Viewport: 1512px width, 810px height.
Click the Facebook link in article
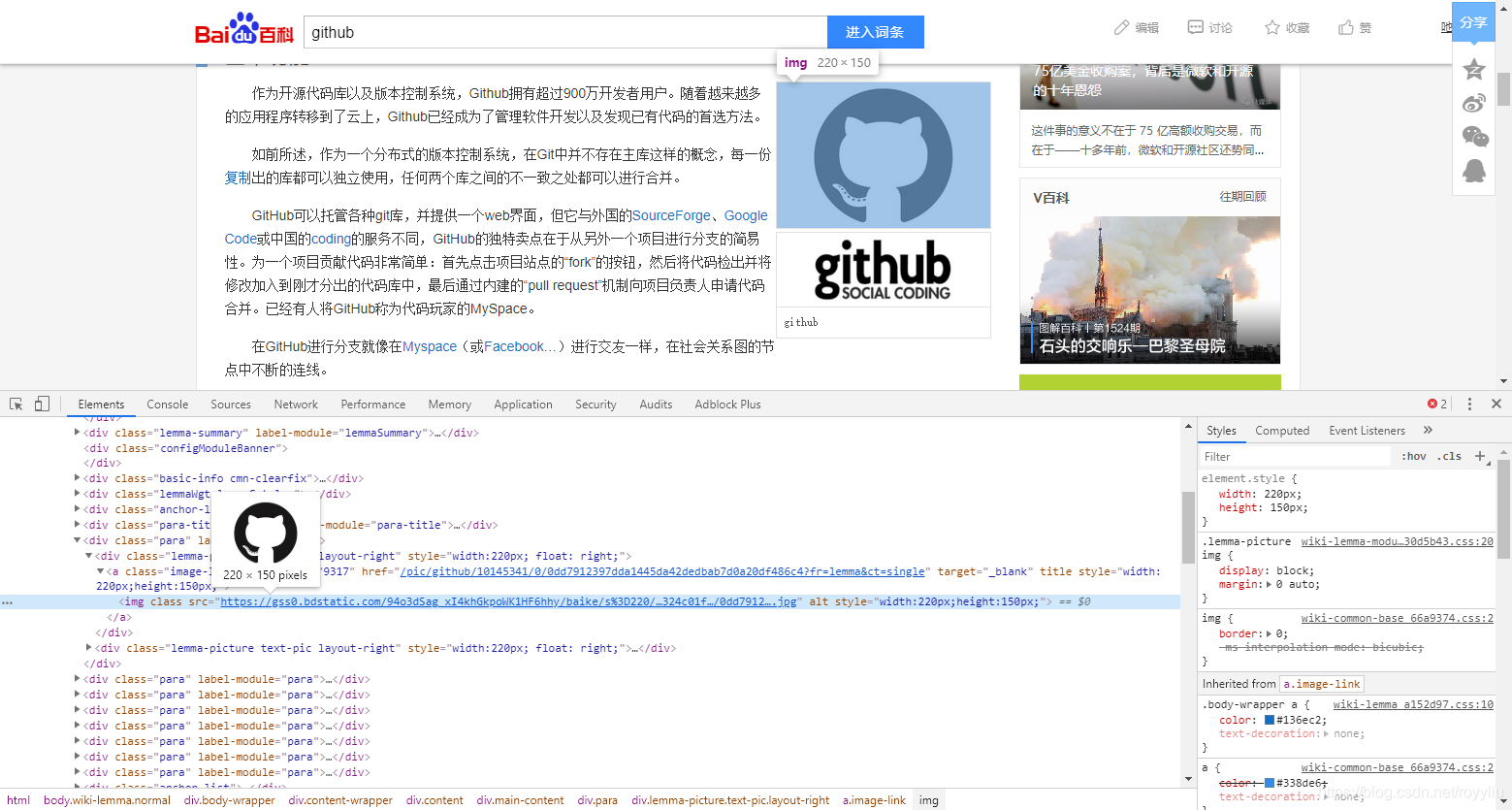[521, 346]
